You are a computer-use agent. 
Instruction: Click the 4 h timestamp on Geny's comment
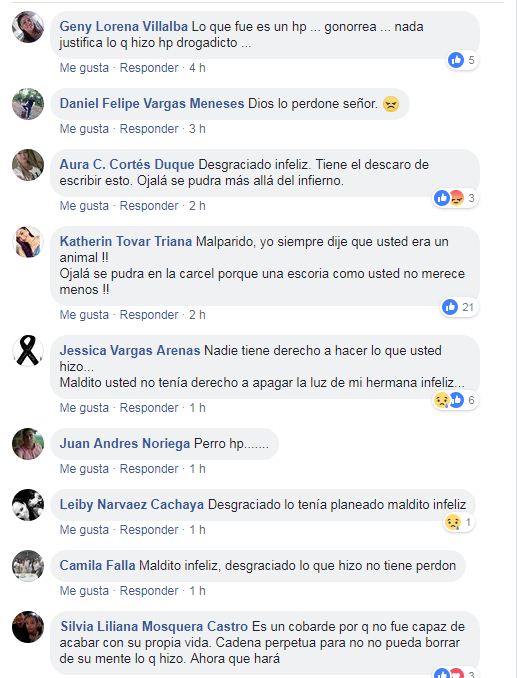point(197,68)
